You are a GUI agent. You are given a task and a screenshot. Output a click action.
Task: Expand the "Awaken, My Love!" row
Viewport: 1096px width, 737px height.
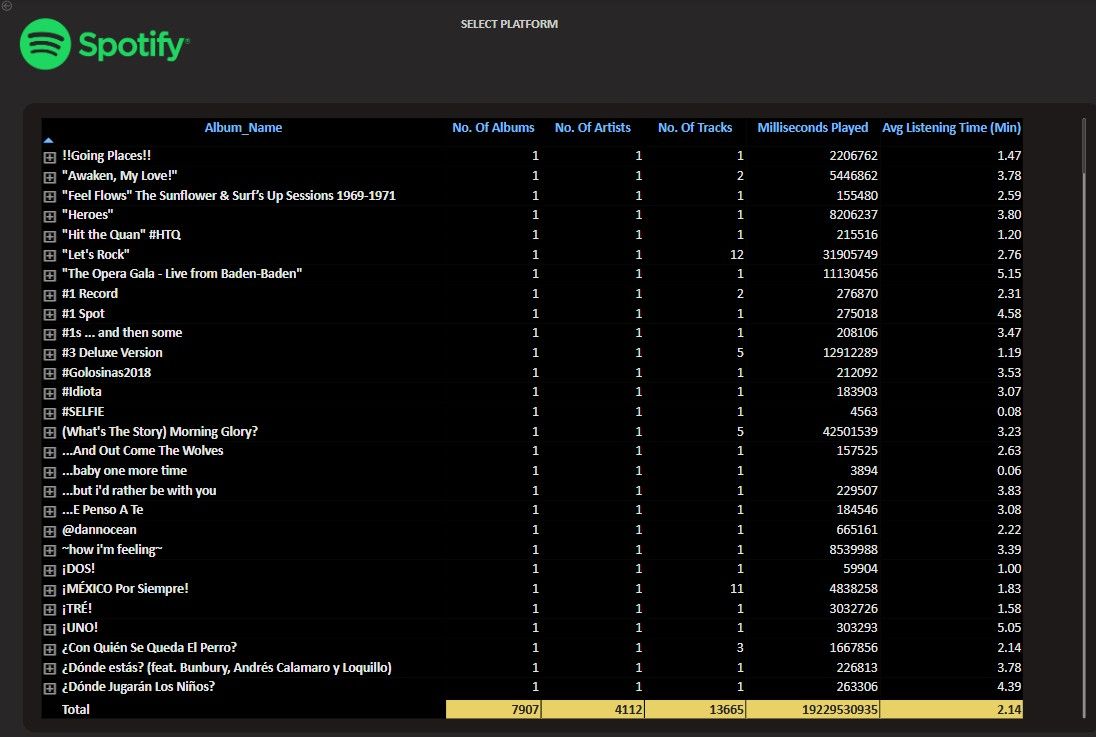[49, 177]
